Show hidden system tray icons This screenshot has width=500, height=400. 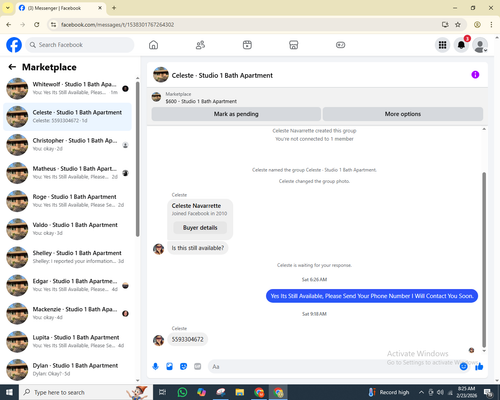point(421,392)
